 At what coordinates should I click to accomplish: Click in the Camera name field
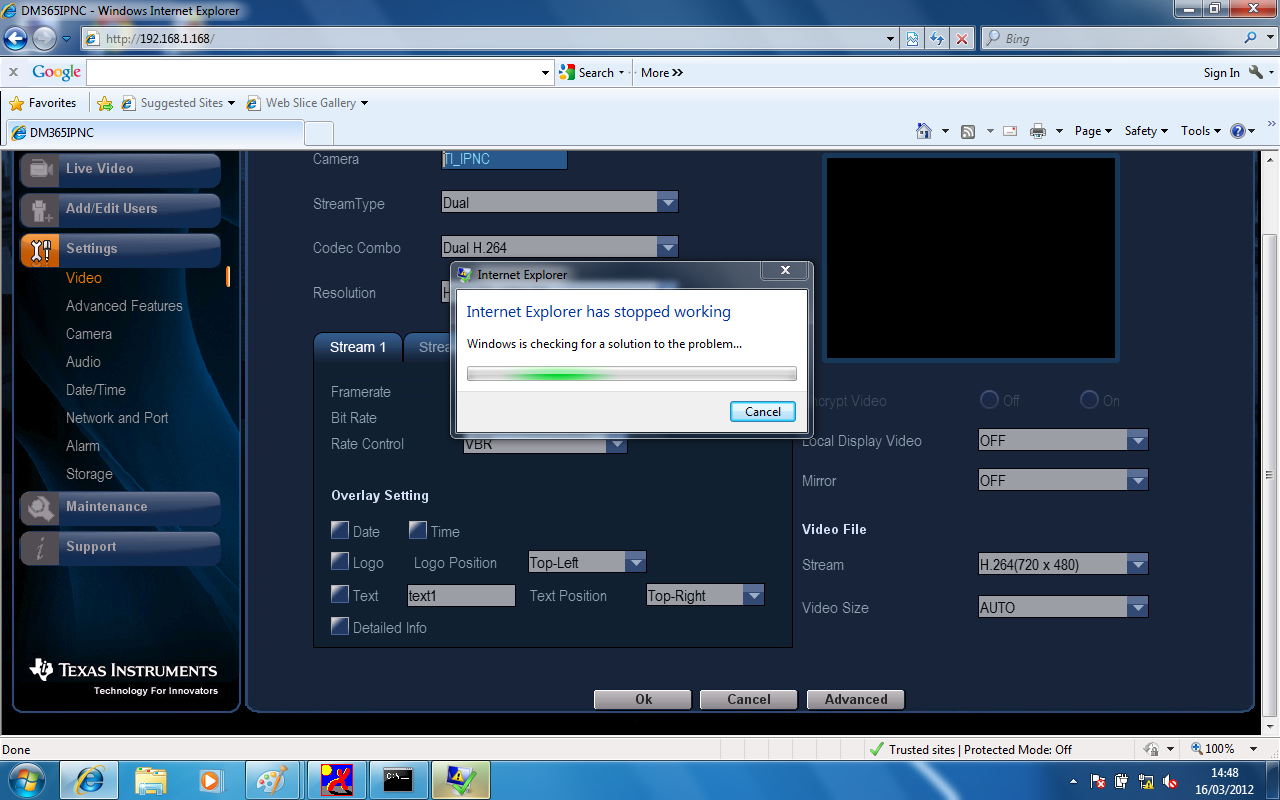tap(505, 159)
